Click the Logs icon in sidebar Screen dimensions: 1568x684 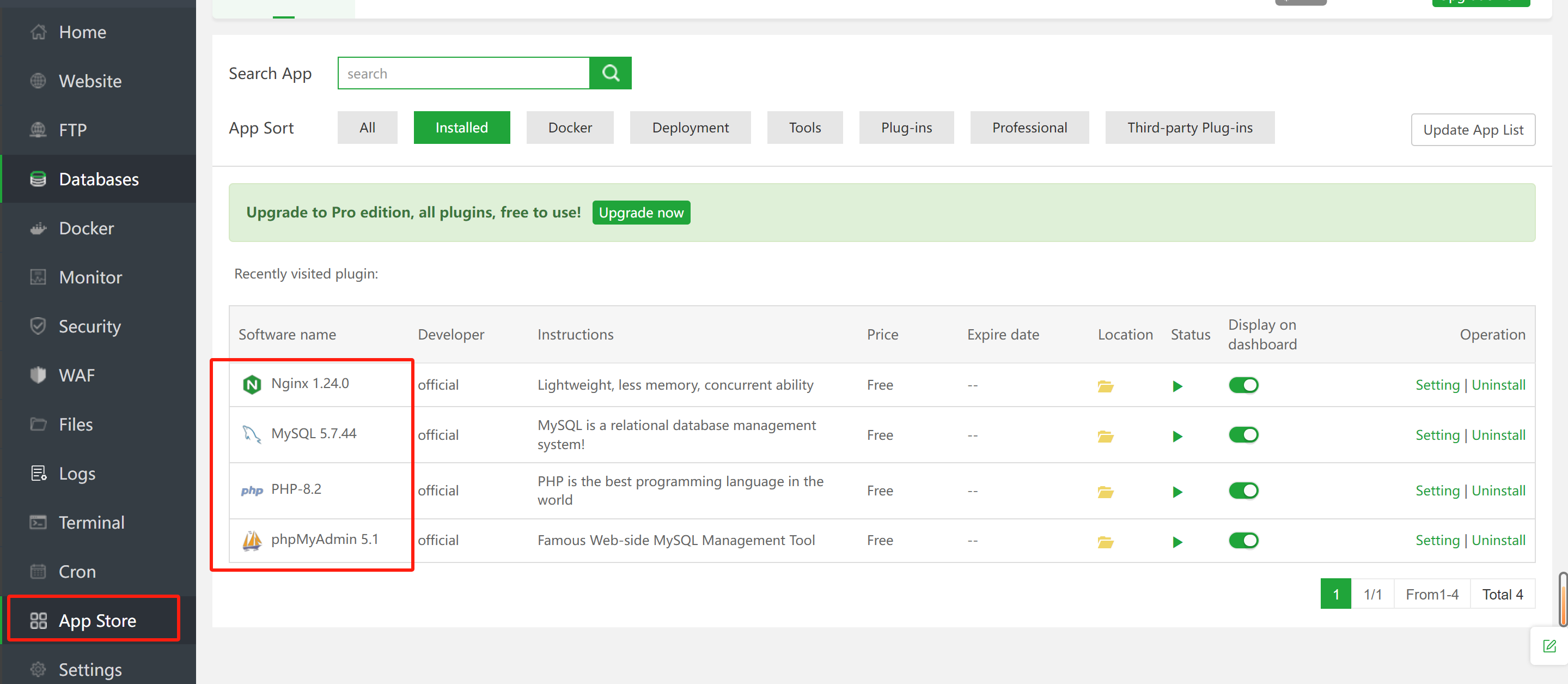(x=38, y=473)
